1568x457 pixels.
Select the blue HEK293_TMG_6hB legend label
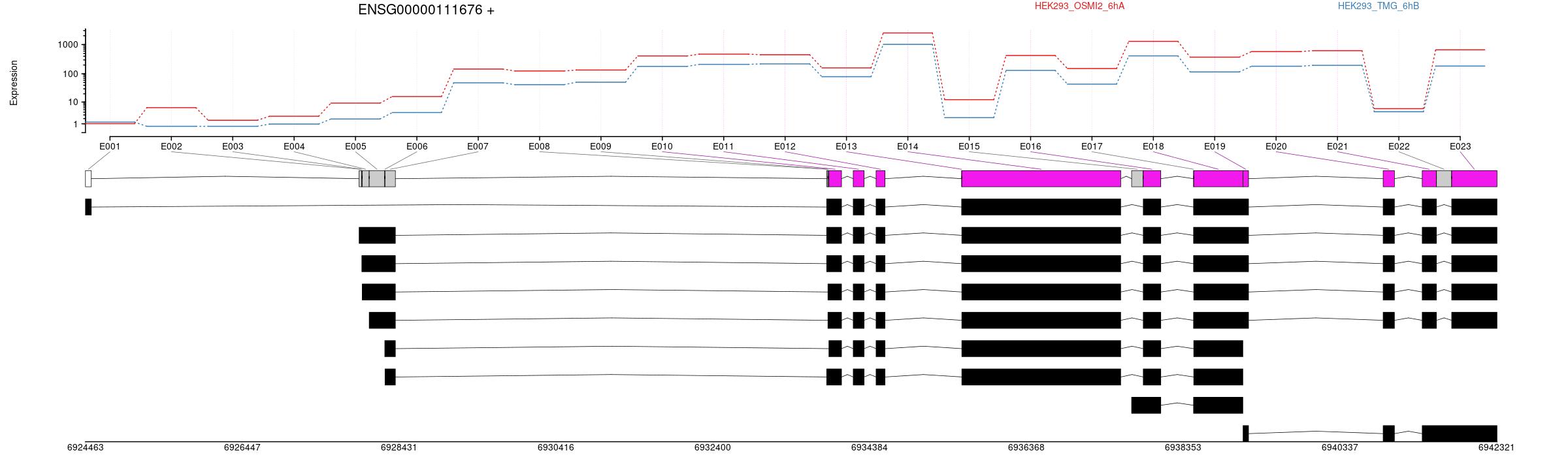point(1378,6)
